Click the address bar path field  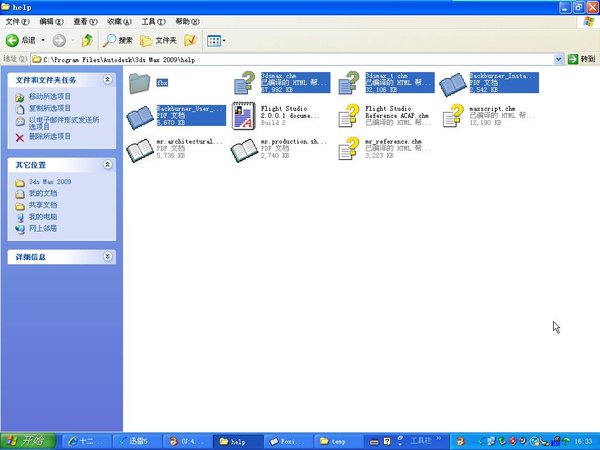[293, 59]
